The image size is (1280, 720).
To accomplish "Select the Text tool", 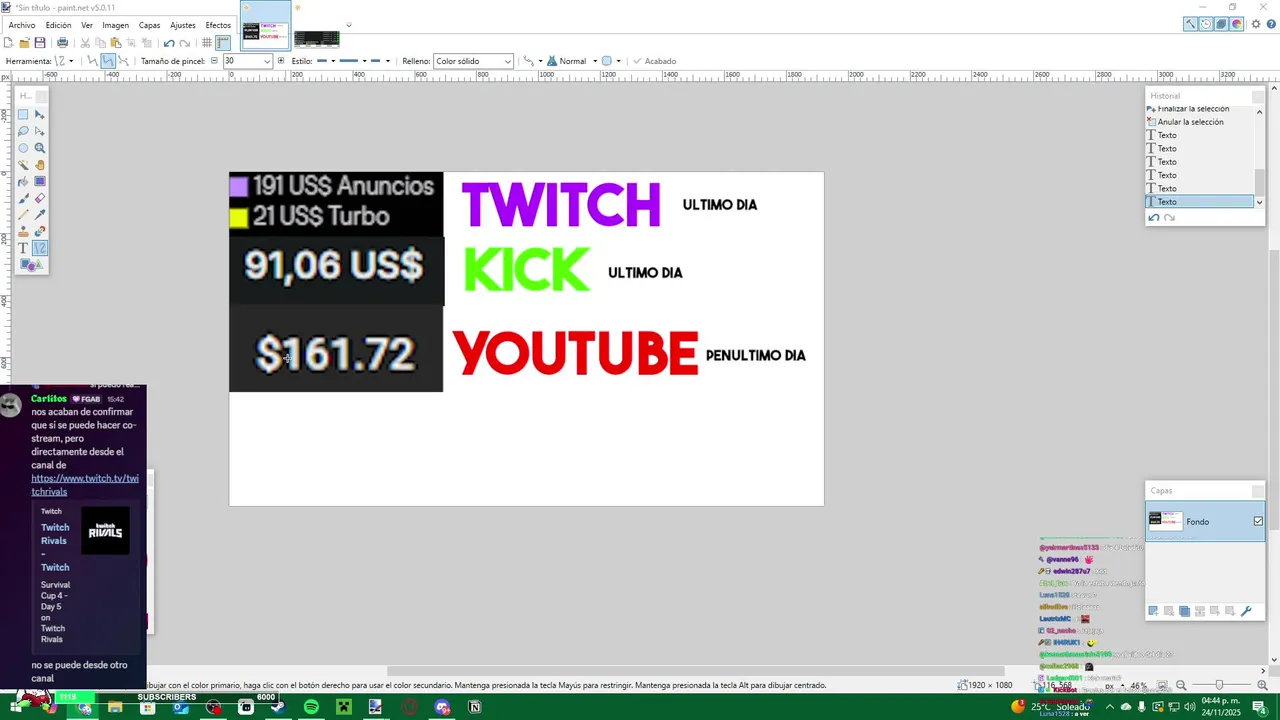I will (x=23, y=248).
